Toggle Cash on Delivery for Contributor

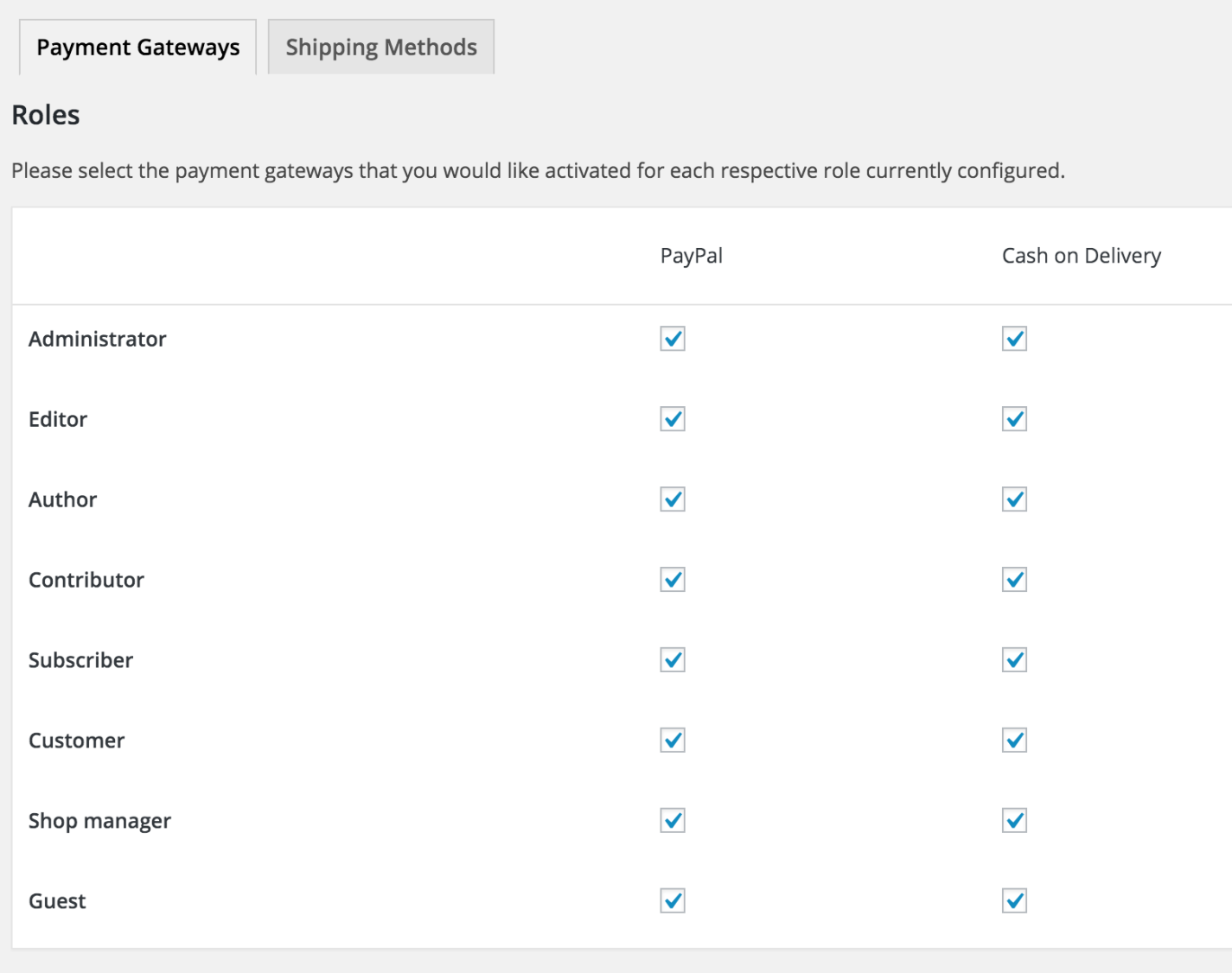1013,579
